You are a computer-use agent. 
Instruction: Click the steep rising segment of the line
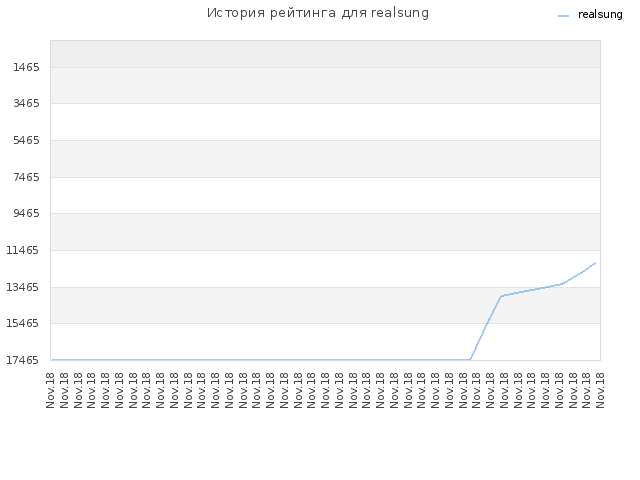coord(486,328)
